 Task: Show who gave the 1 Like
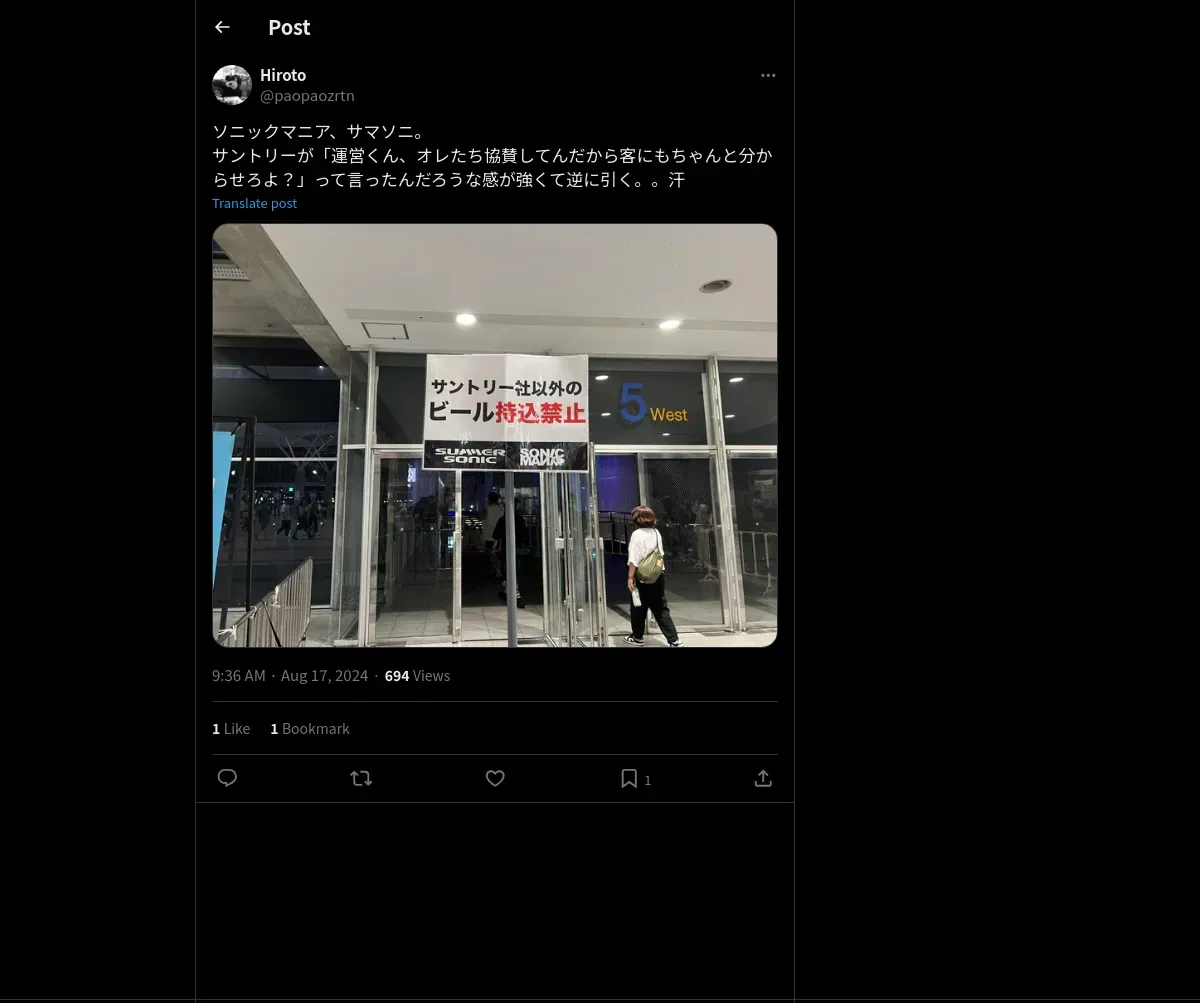click(231, 729)
